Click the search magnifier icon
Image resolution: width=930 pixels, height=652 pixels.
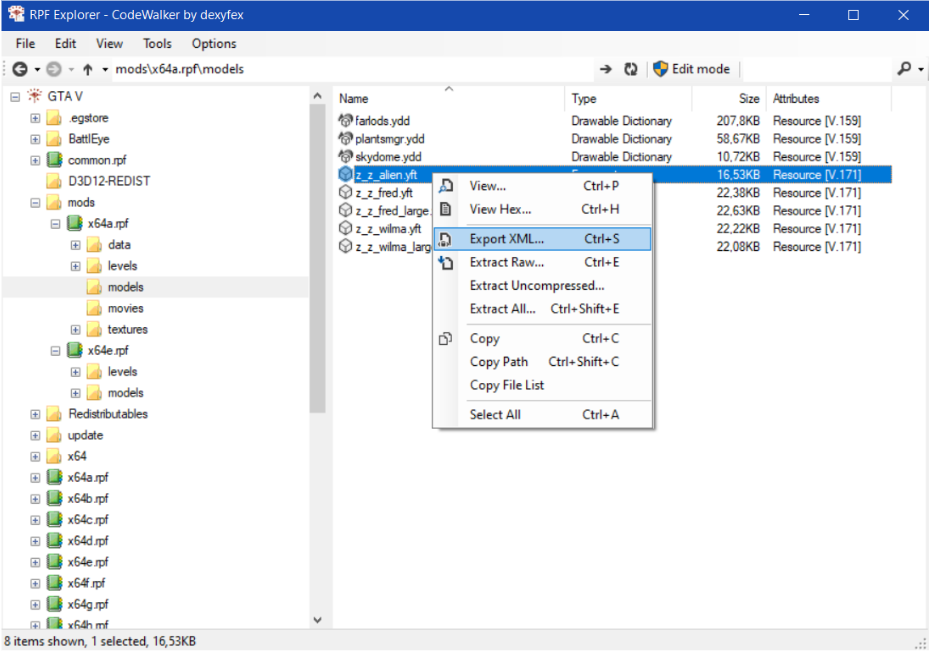click(x=904, y=69)
